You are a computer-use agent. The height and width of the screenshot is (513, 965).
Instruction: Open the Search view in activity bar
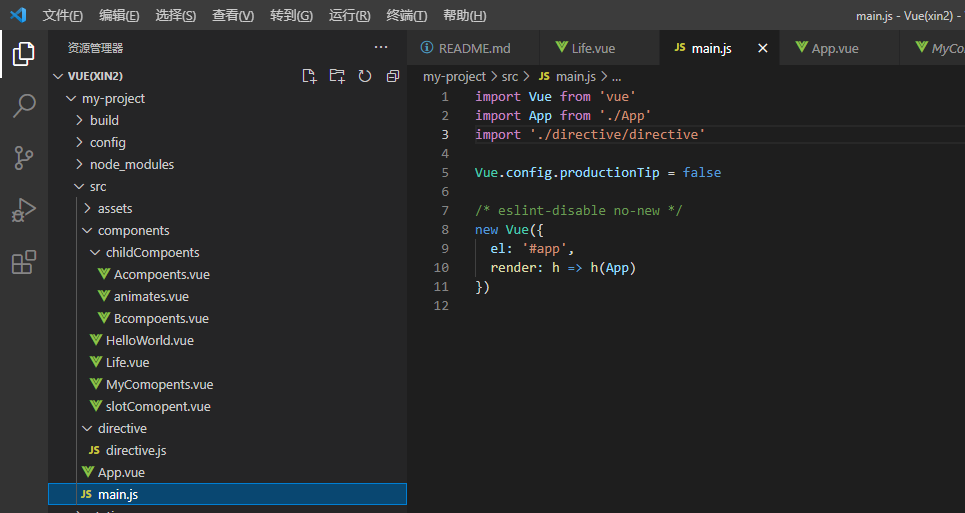[x=23, y=106]
